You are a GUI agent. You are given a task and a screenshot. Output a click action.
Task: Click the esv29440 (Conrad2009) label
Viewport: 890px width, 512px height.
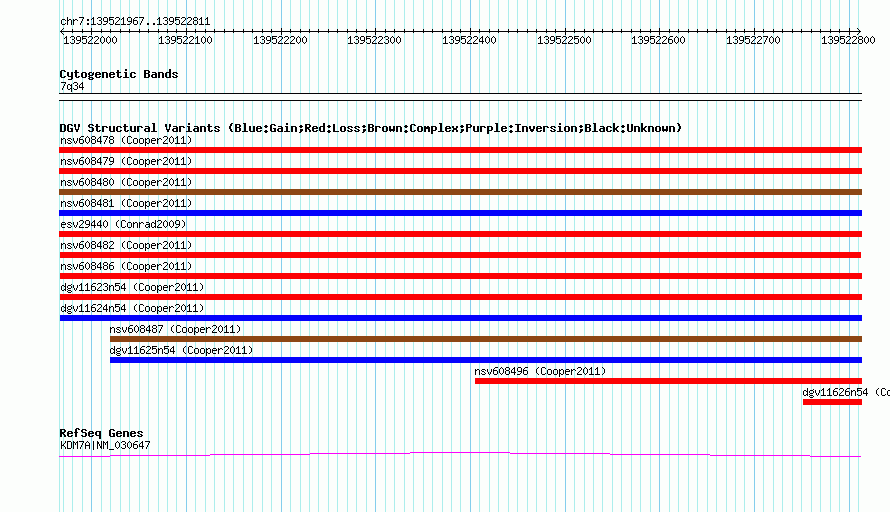(123, 224)
